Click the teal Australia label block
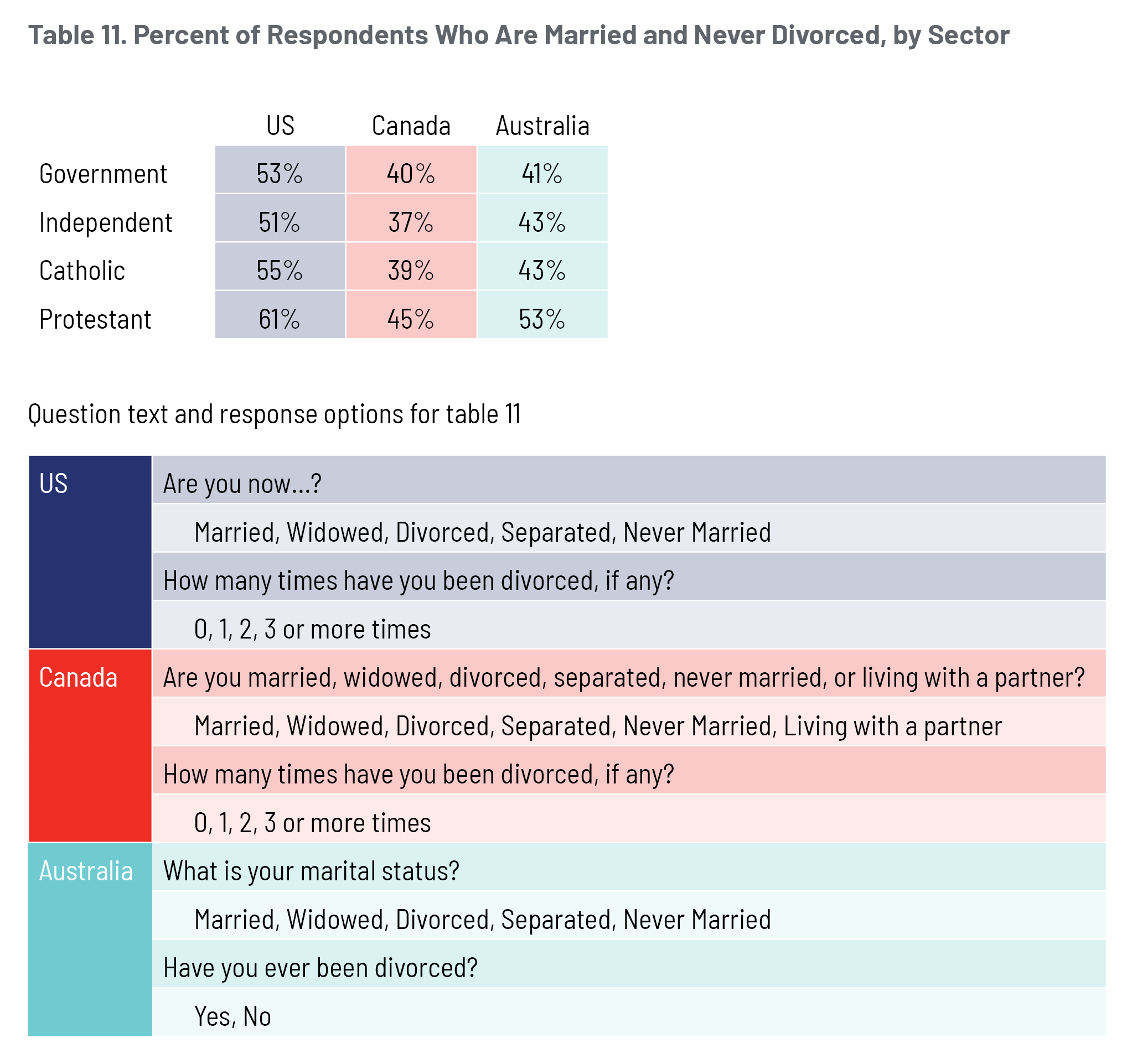 tap(90, 940)
